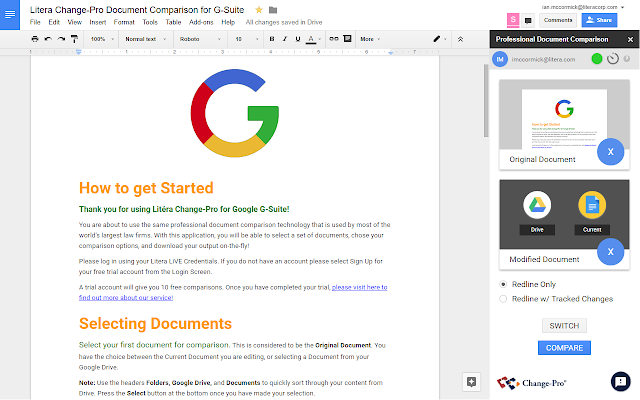Open the zoom 100% dropdown
The image size is (640, 400).
tap(102, 39)
